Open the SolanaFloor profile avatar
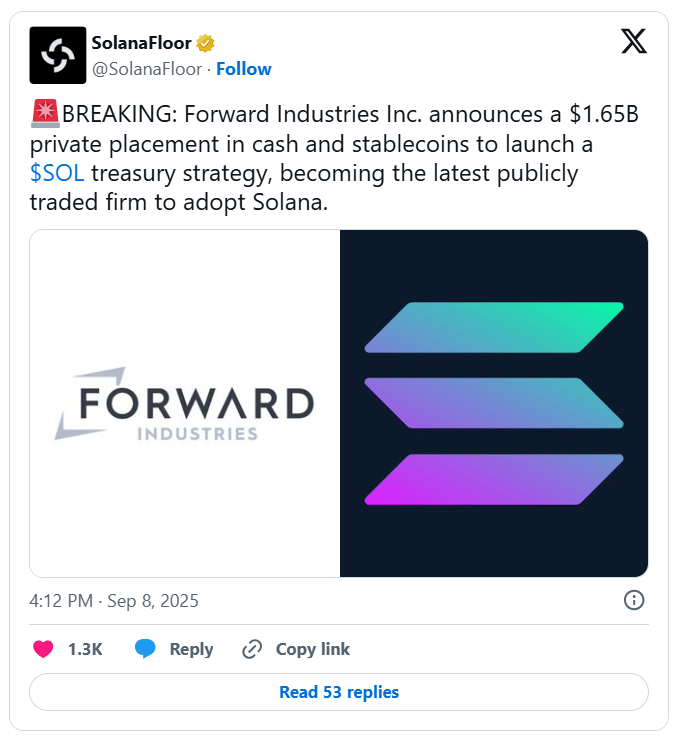The width and height of the screenshot is (678, 741). (x=58, y=55)
